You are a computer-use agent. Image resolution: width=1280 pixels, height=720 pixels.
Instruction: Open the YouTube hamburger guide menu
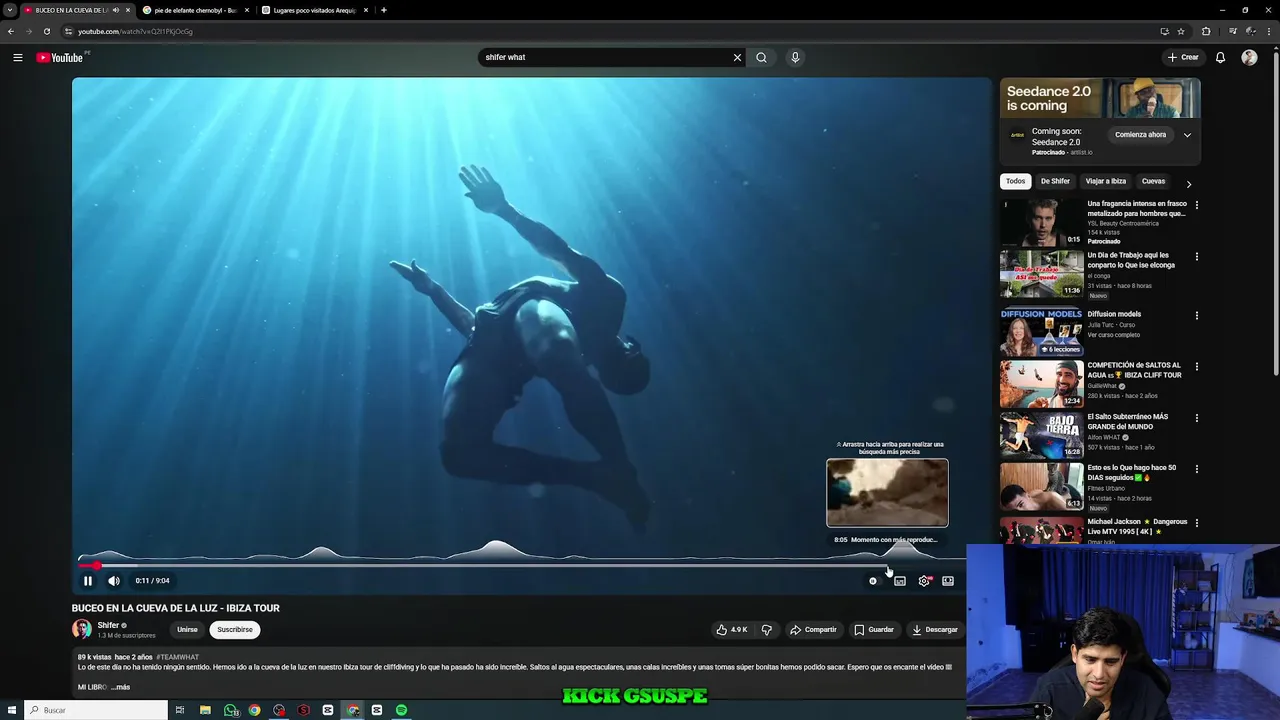click(x=17, y=57)
